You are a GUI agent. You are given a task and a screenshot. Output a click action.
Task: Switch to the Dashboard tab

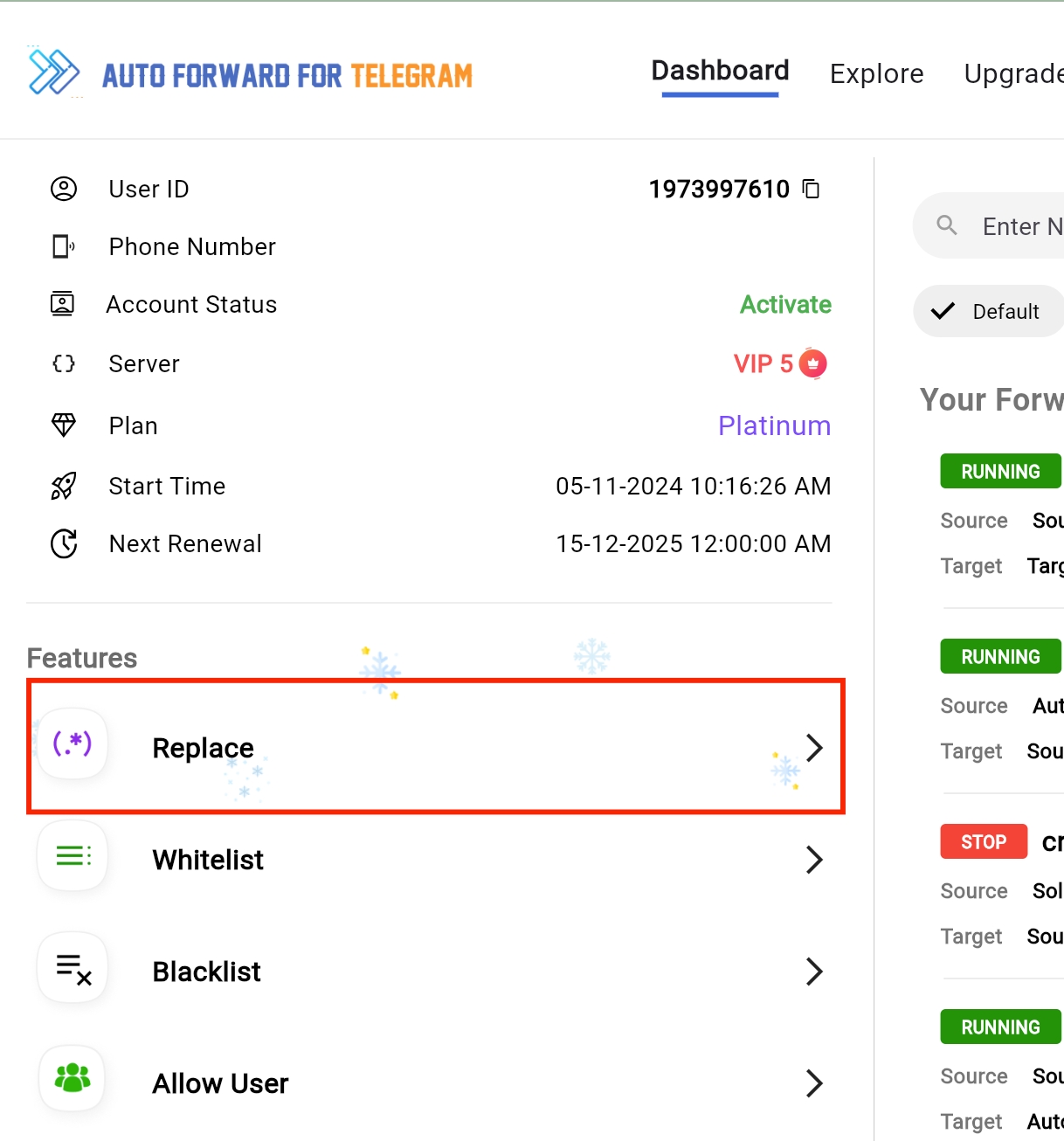tap(720, 71)
